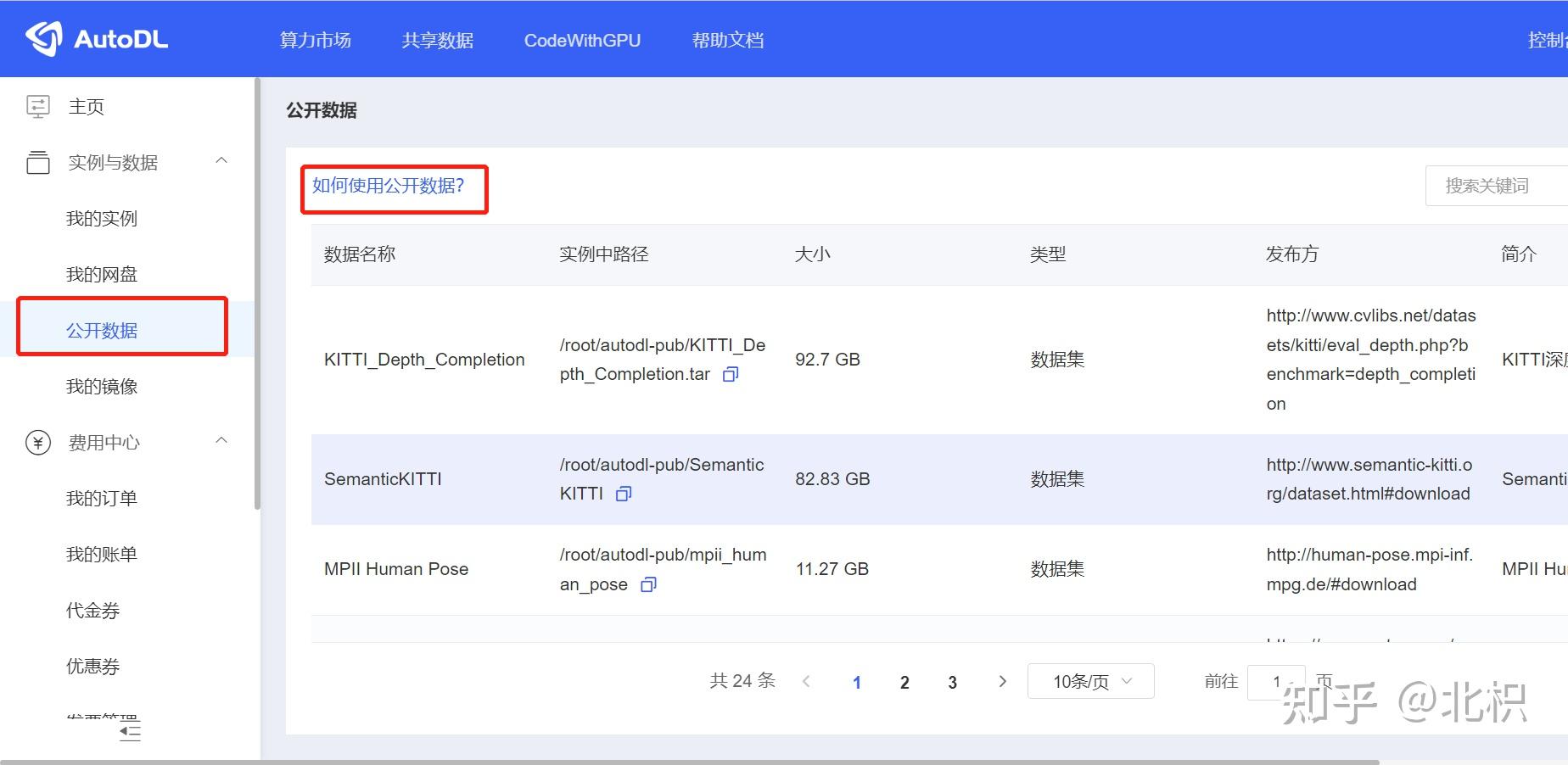Click the next page arrow

pyautogui.click(x=1003, y=681)
